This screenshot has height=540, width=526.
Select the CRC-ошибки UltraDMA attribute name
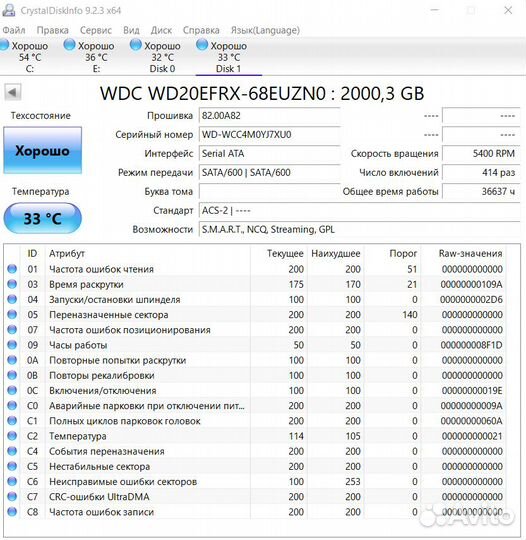99,497
